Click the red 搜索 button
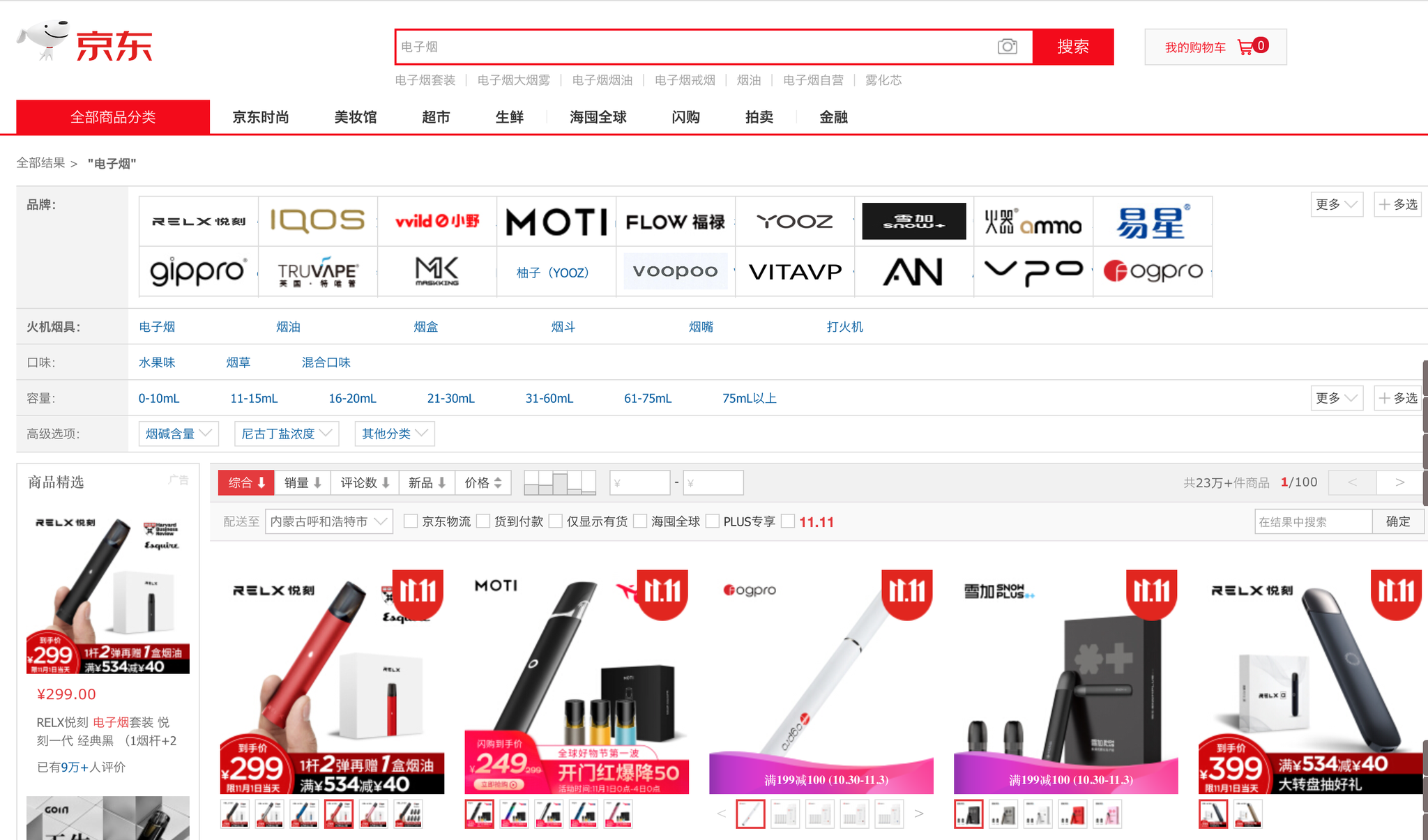Image resolution: width=1428 pixels, height=840 pixels. pyautogui.click(x=1073, y=47)
